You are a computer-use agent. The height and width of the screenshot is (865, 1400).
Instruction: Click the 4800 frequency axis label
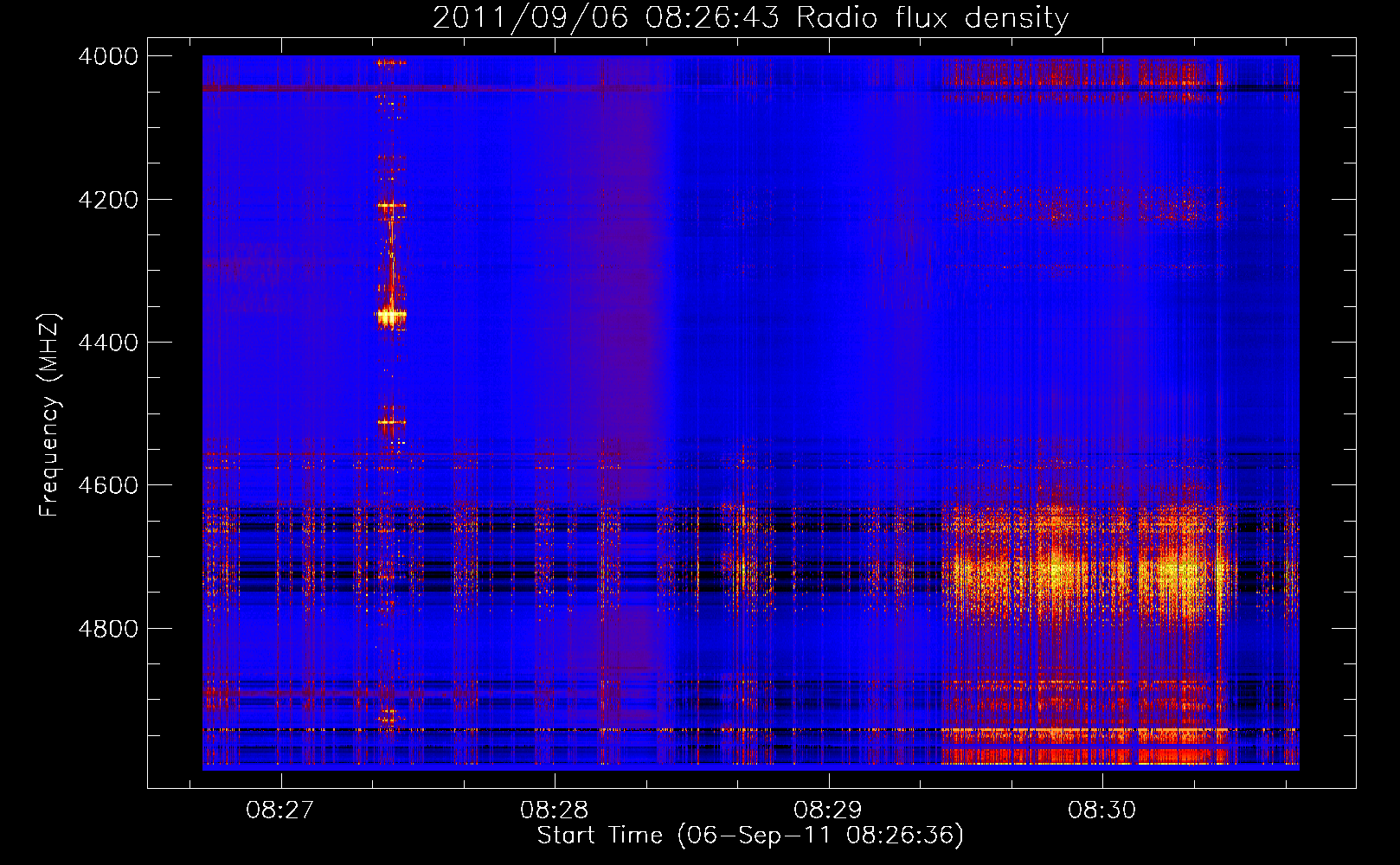coord(108,629)
